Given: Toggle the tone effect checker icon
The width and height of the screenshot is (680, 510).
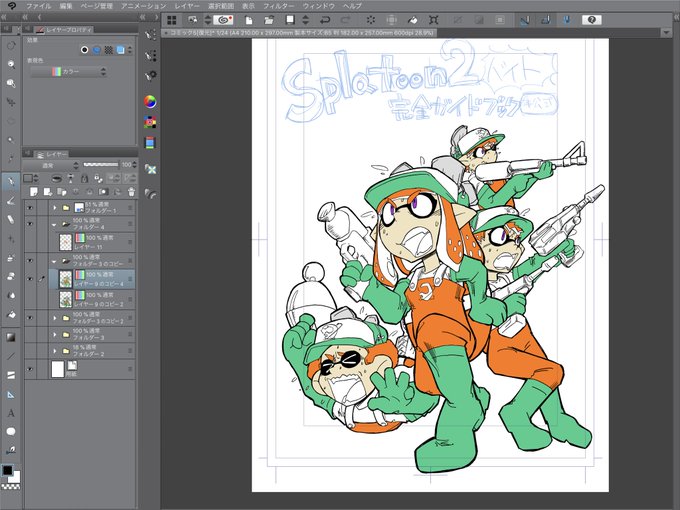Looking at the screenshot, I should pyautogui.click(x=108, y=50).
